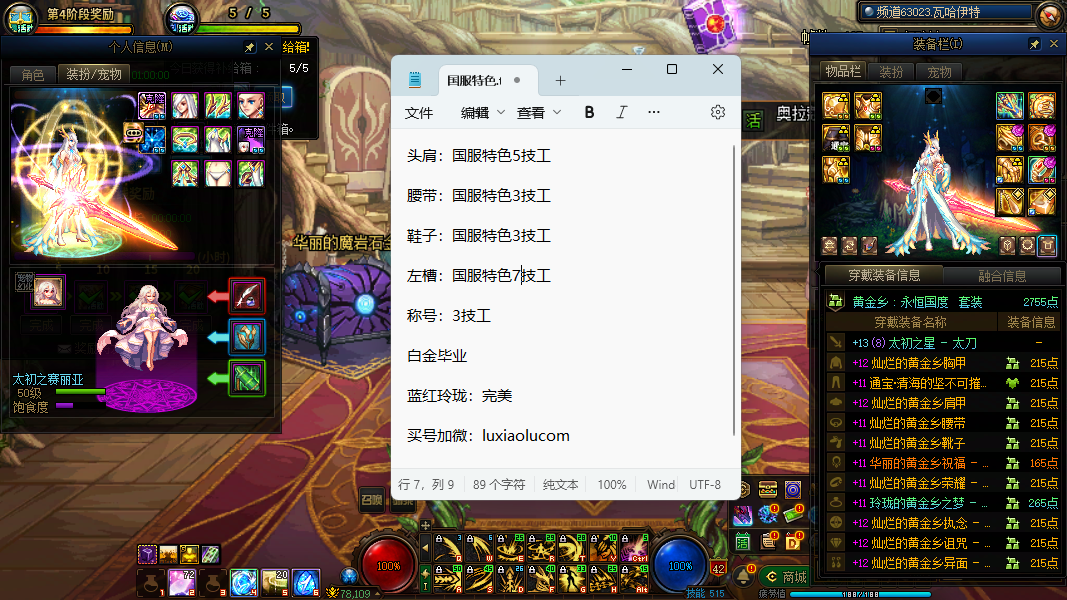Click the green pet equipment slot
Screen dimensions: 1067x600
click(x=246, y=378)
